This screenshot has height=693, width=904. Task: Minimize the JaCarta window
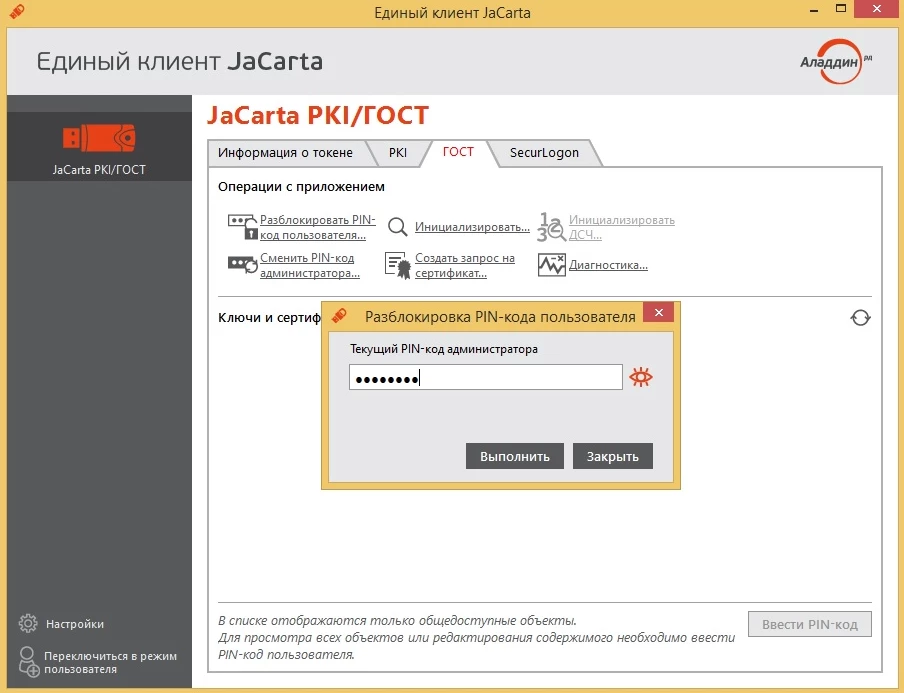click(x=814, y=10)
